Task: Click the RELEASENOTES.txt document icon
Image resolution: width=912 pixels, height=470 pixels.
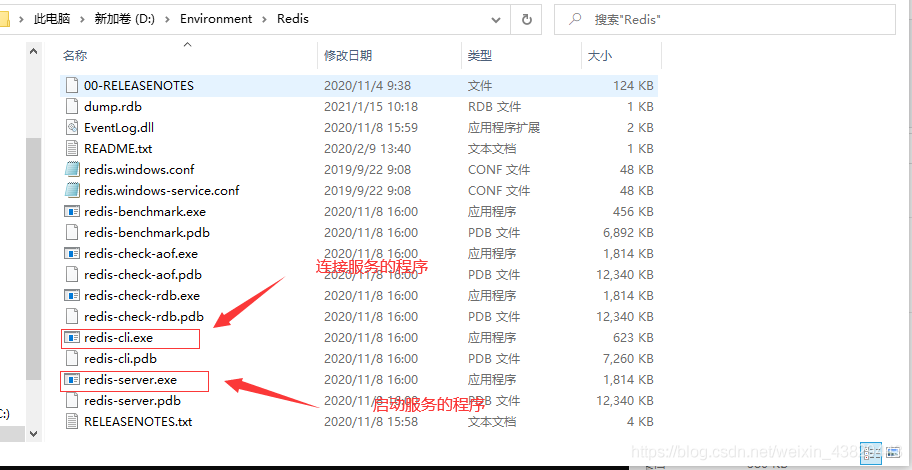Action: point(72,421)
